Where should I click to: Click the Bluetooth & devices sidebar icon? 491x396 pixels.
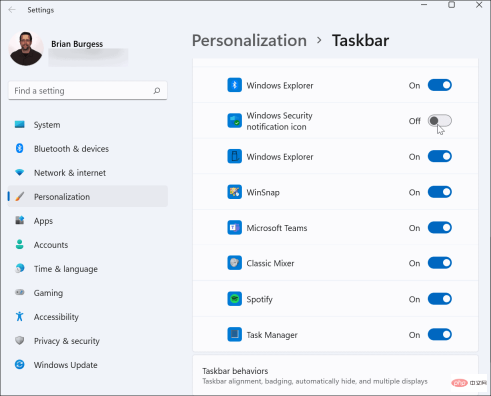click(x=20, y=148)
